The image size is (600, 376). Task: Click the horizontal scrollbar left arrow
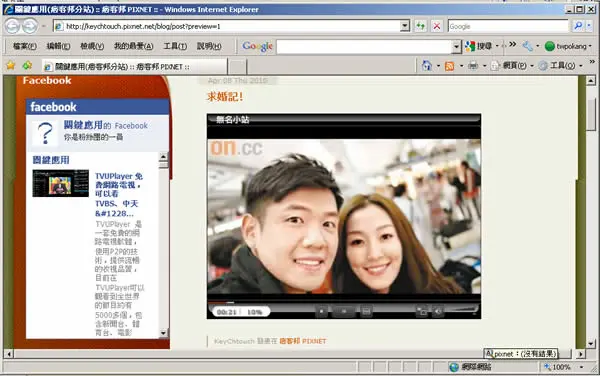tap(8, 354)
